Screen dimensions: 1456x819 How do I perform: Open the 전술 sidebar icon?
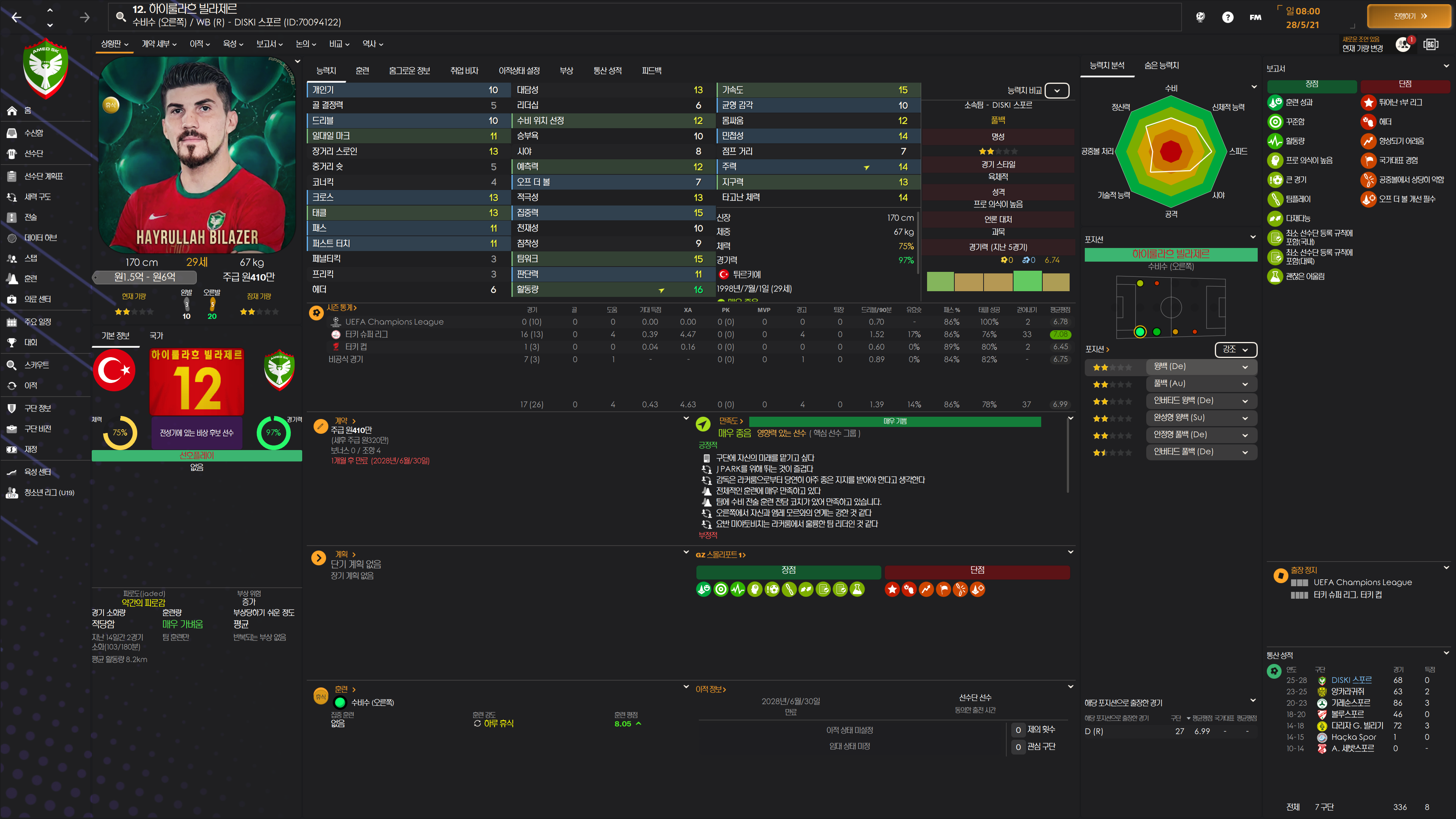(12, 217)
